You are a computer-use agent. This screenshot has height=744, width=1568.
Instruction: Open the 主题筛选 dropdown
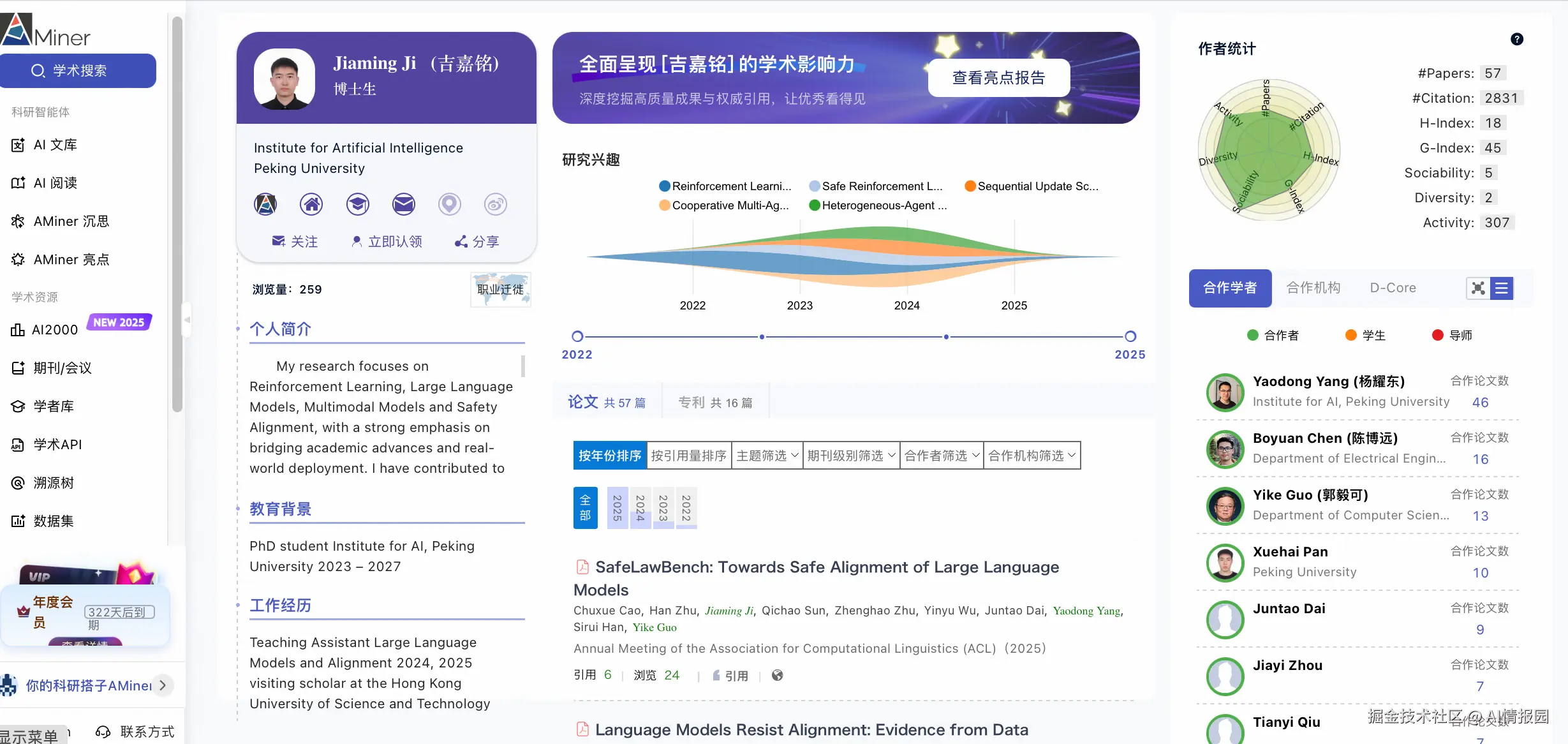pos(766,455)
